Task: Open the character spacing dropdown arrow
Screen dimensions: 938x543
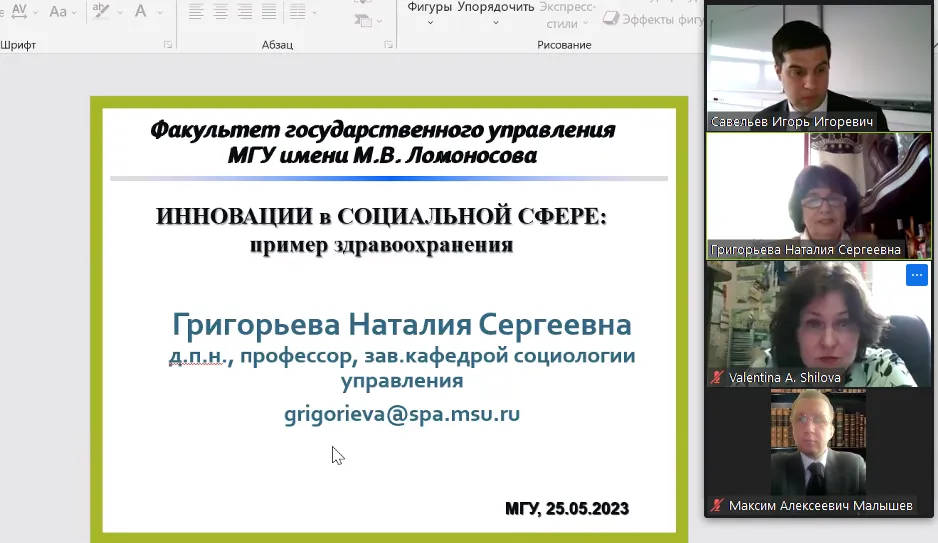Action: [36, 12]
